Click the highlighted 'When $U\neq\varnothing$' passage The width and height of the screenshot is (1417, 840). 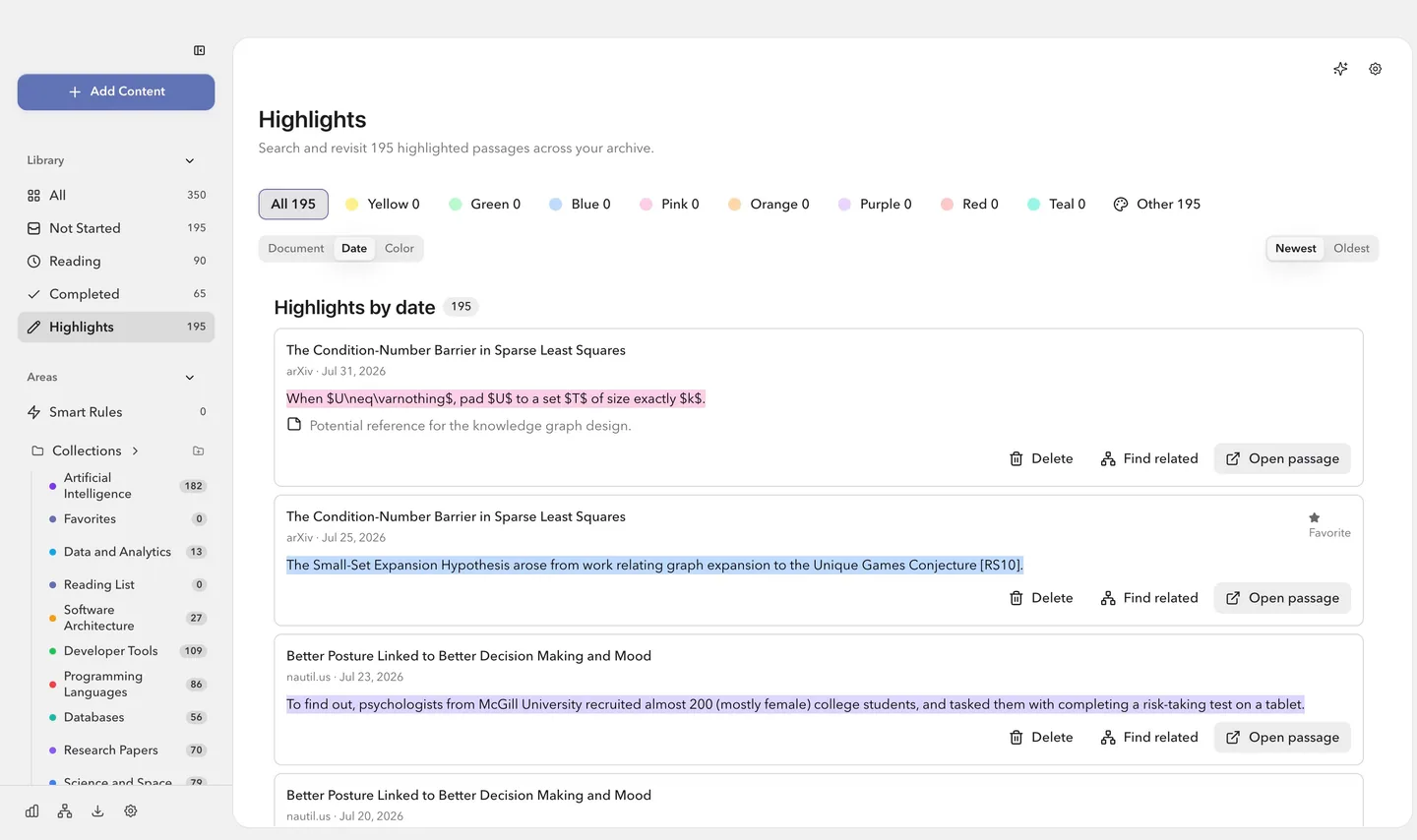(x=496, y=398)
